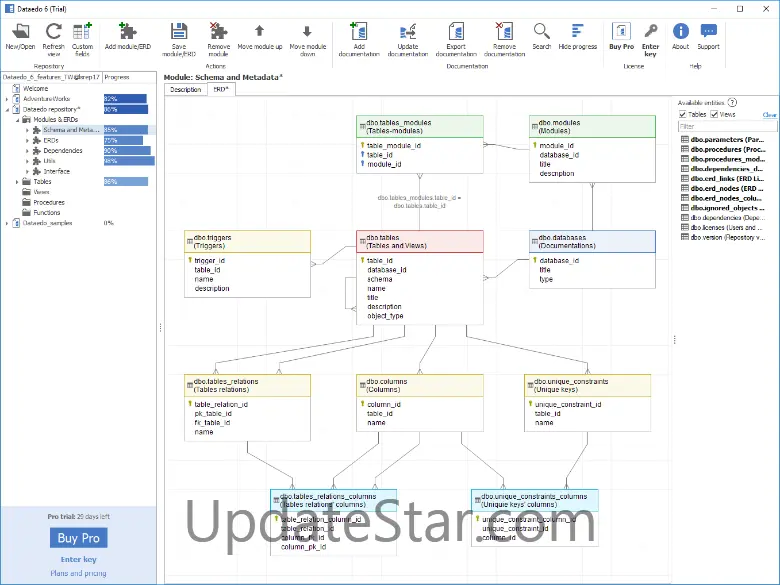Click the Buy Pro ribbon icon
The width and height of the screenshot is (780, 585).
tap(621, 36)
